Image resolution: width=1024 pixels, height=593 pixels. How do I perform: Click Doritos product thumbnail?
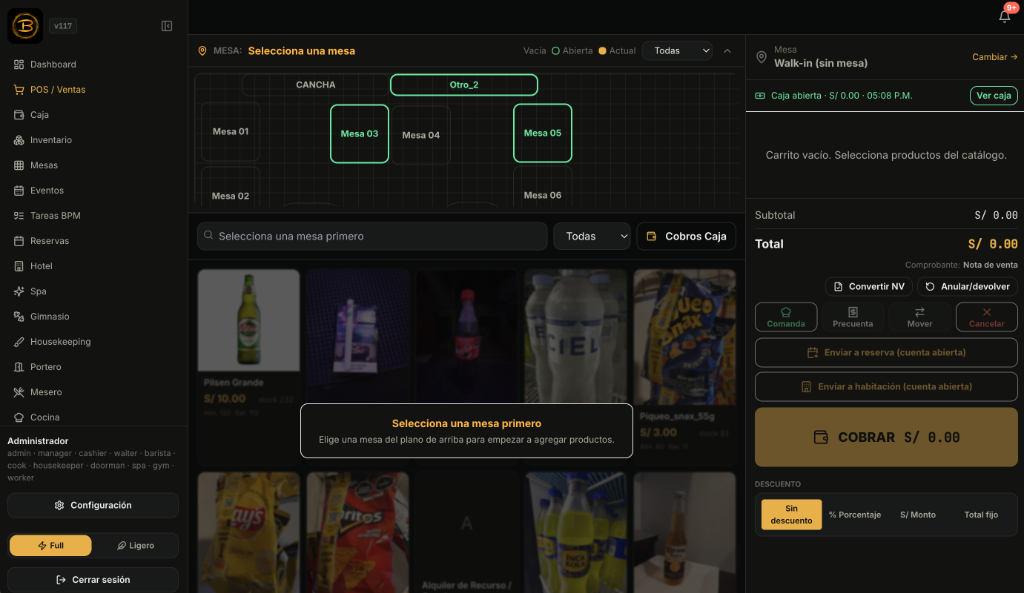pyautogui.click(x=358, y=532)
